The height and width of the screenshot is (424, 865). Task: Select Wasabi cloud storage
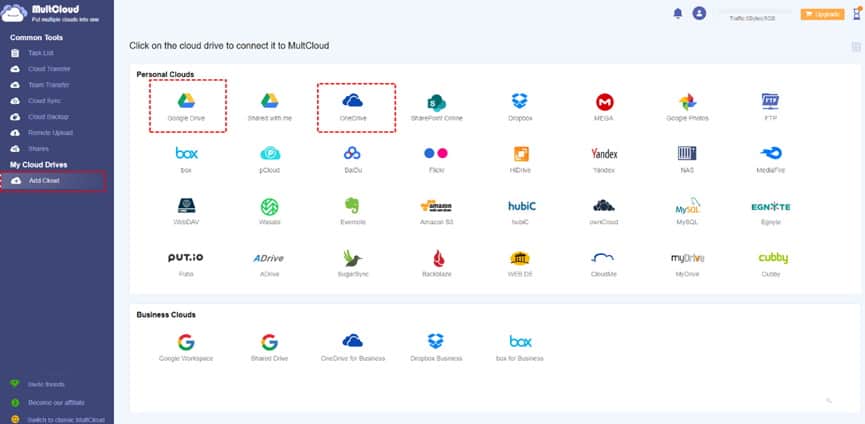pos(270,212)
